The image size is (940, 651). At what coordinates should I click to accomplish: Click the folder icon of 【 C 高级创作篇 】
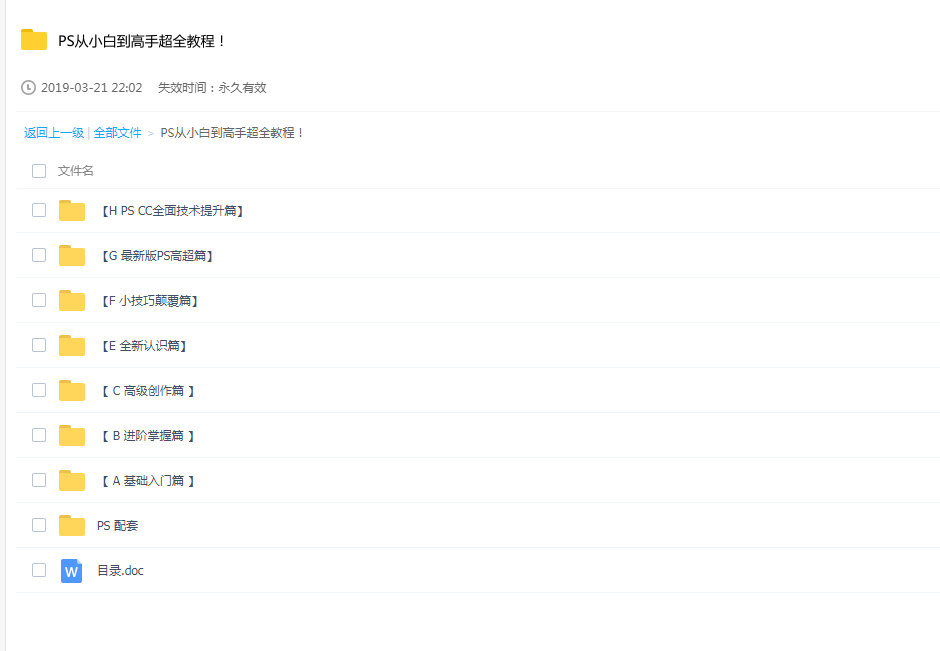pos(72,390)
